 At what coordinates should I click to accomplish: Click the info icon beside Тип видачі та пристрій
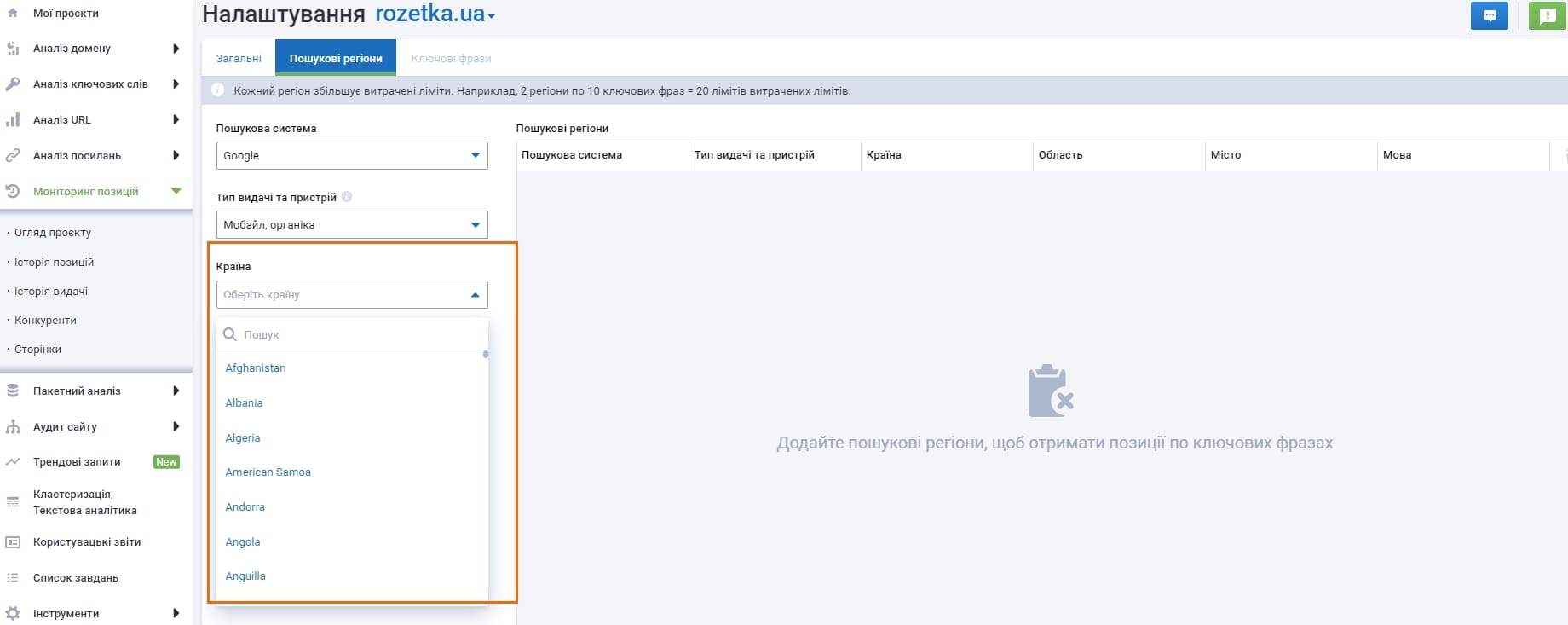pyautogui.click(x=347, y=197)
